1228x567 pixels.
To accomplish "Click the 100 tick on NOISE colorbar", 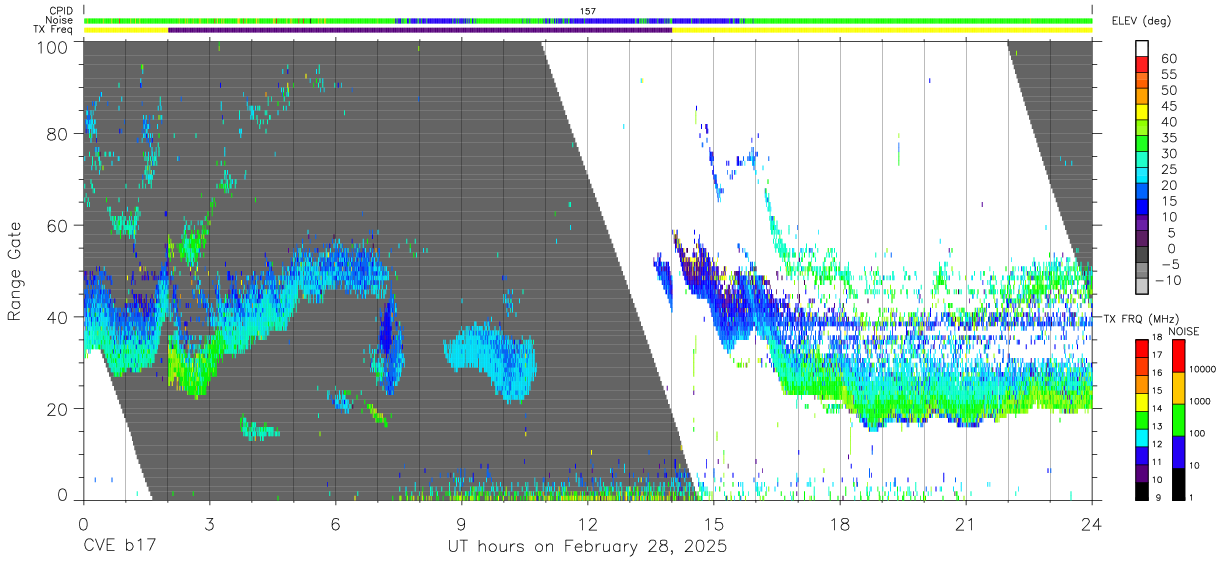I will pos(1197,434).
